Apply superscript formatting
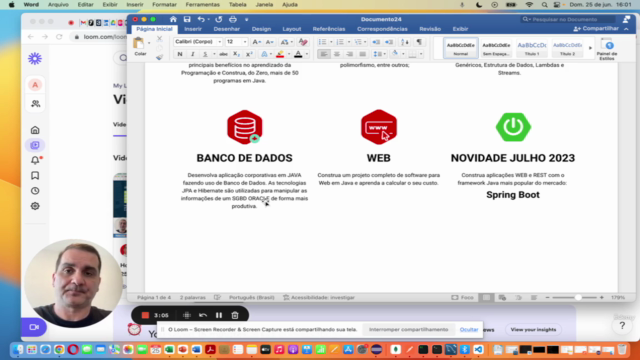 [249, 54]
